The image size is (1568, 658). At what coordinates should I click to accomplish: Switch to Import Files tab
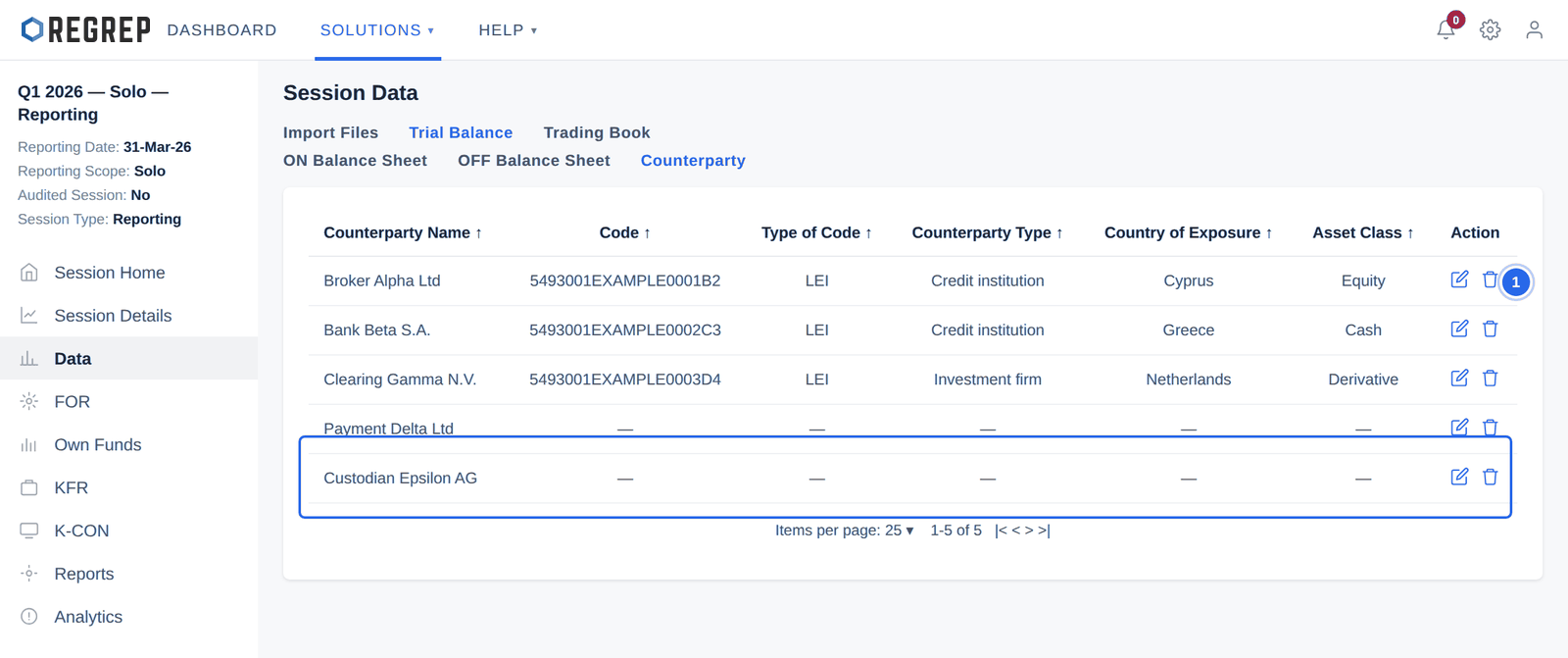(330, 132)
